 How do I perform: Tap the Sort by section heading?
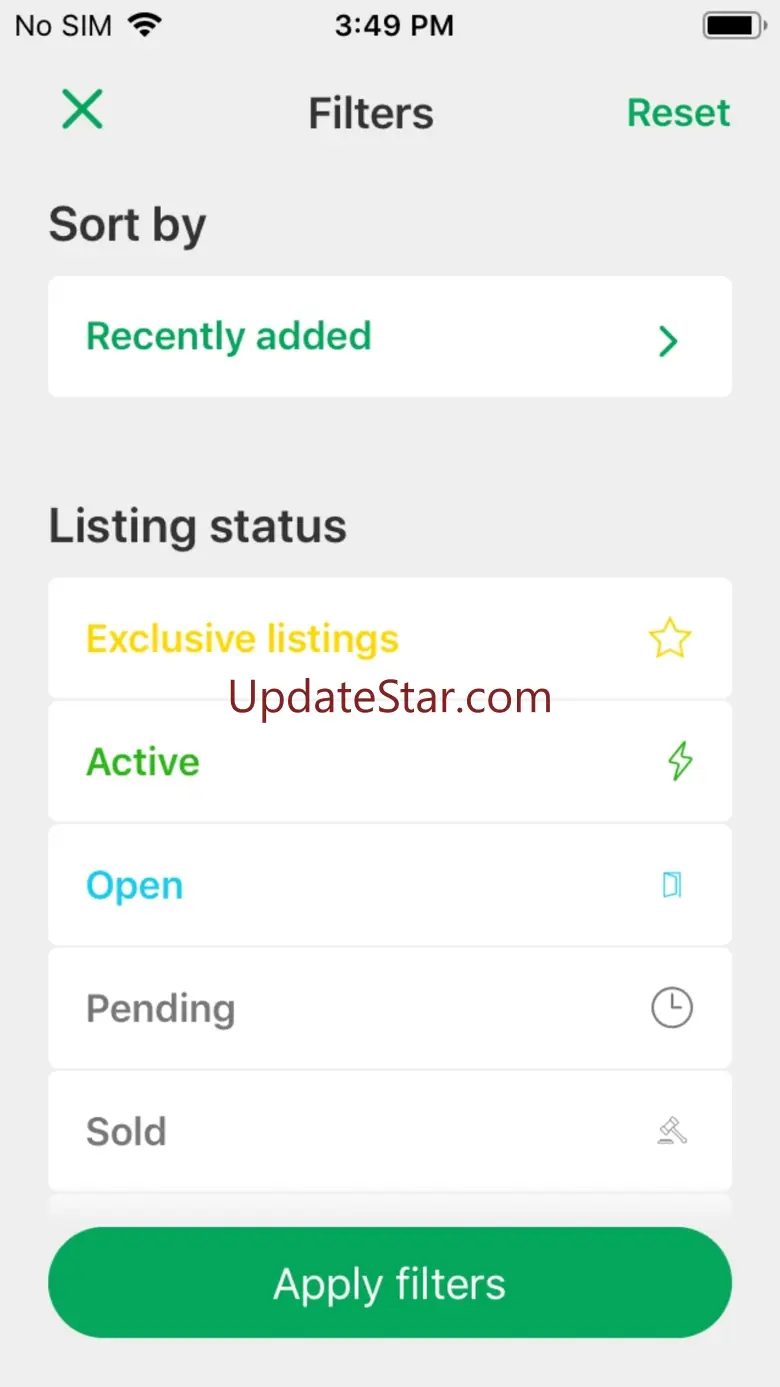[x=127, y=225]
